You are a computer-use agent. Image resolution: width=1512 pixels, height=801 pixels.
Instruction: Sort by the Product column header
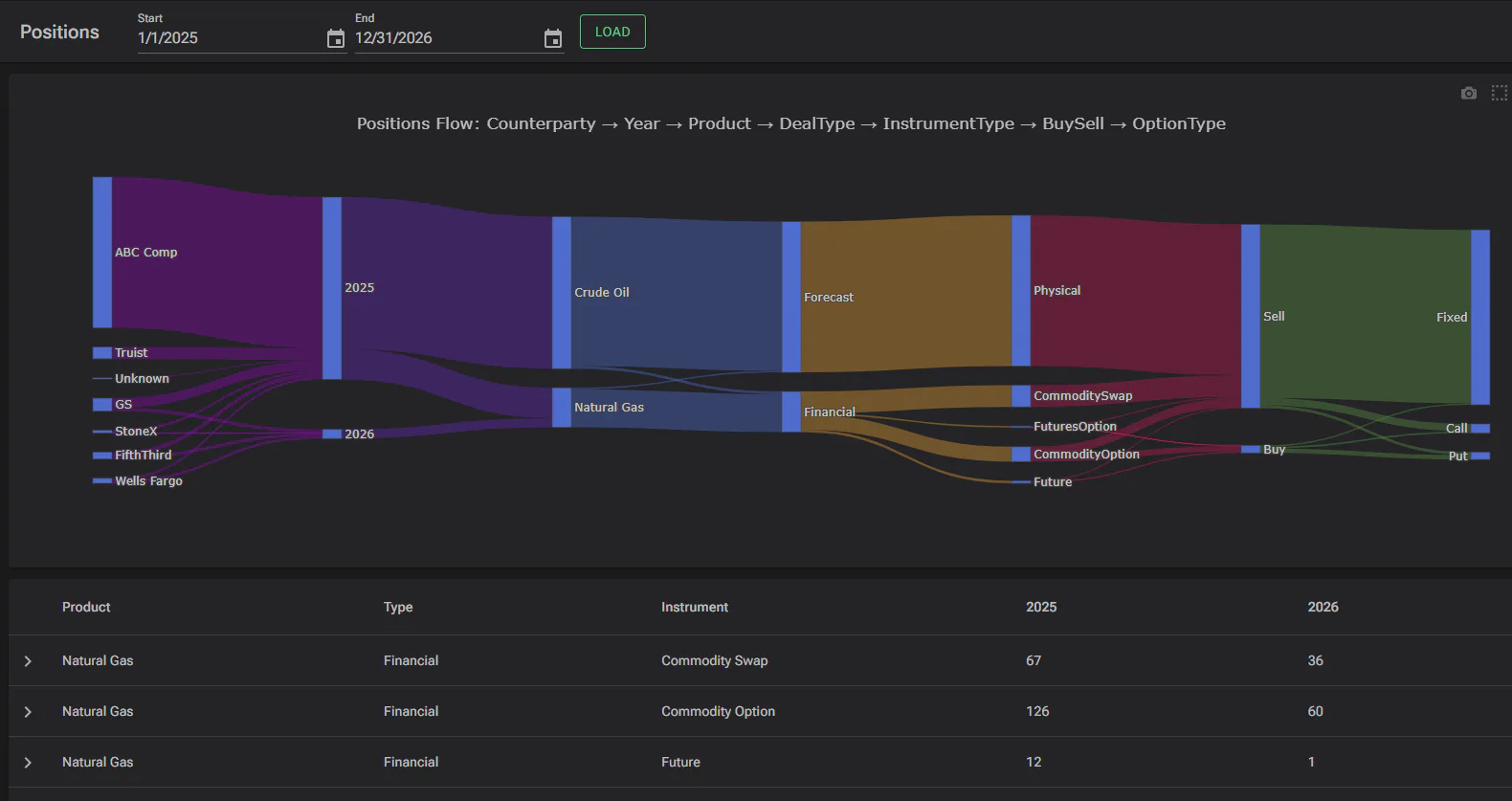[86, 607]
